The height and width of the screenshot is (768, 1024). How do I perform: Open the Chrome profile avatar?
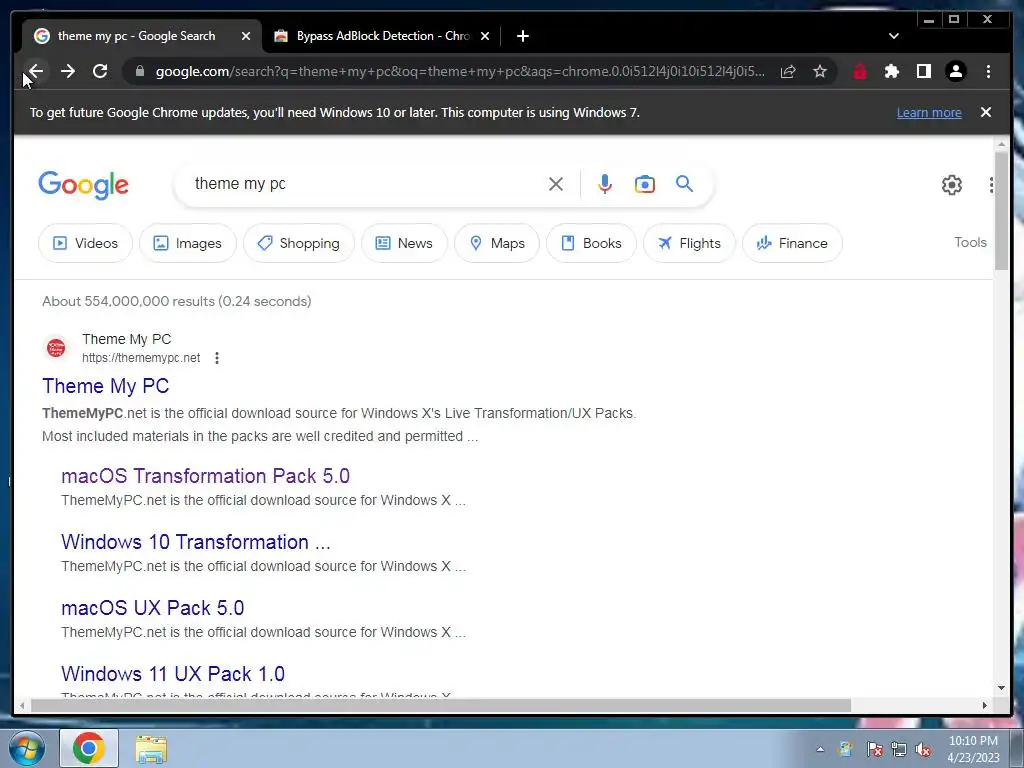coord(956,71)
